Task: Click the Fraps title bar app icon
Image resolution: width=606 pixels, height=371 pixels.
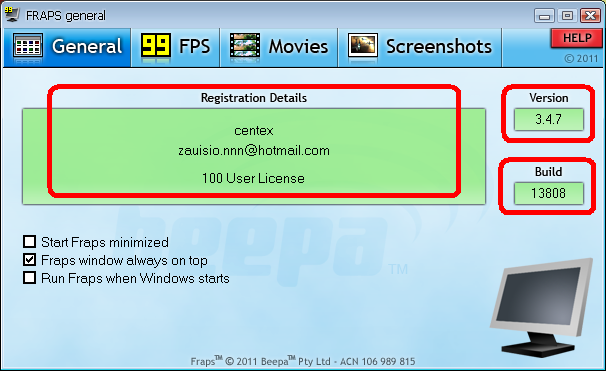Action: pos(12,15)
